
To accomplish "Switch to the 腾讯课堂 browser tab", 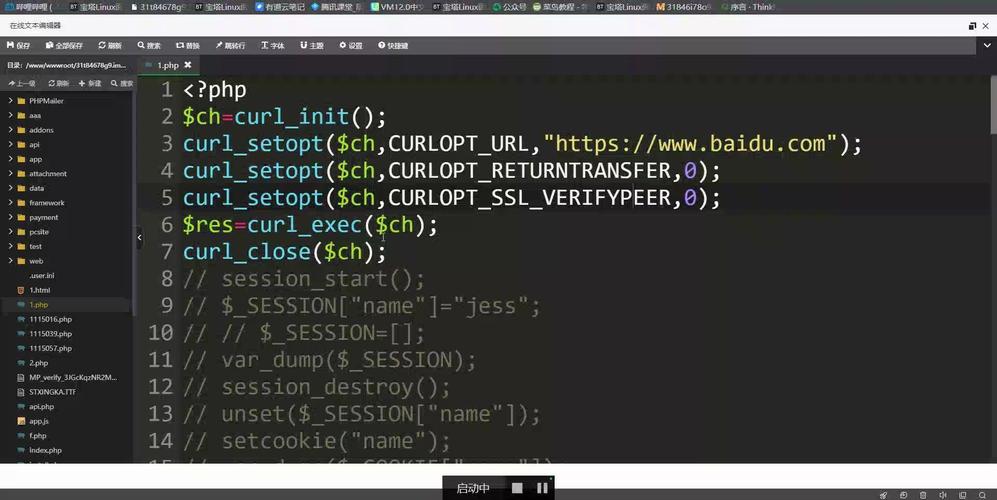I will click(x=337, y=7).
